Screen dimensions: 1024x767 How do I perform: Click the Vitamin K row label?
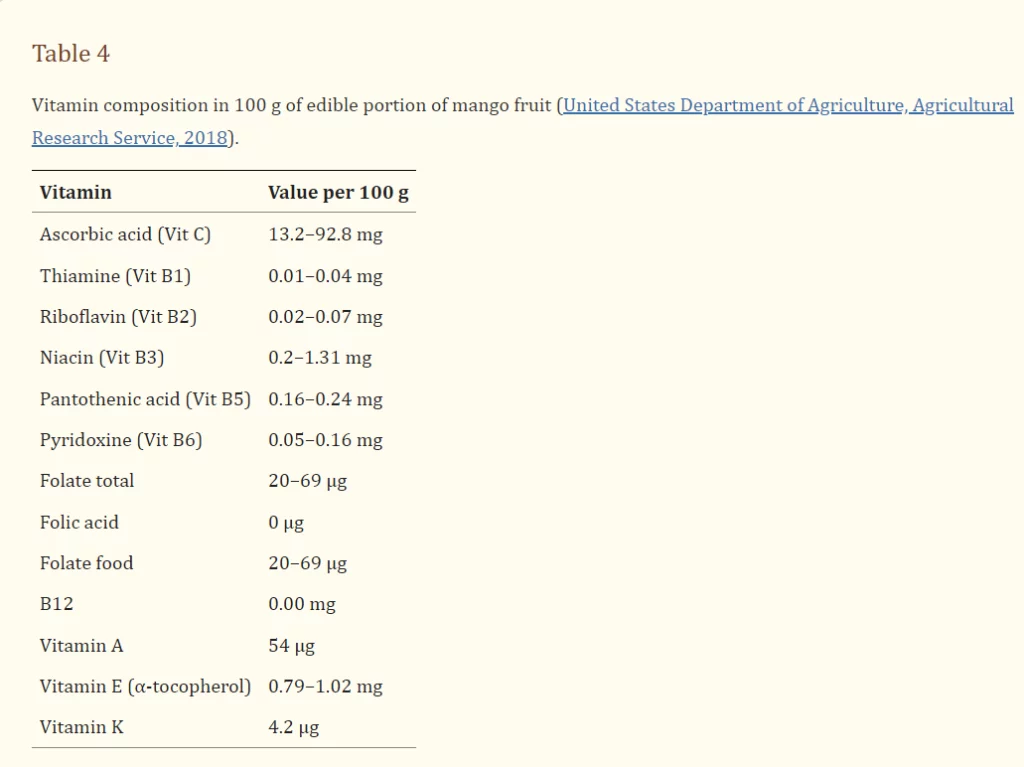tap(82, 727)
